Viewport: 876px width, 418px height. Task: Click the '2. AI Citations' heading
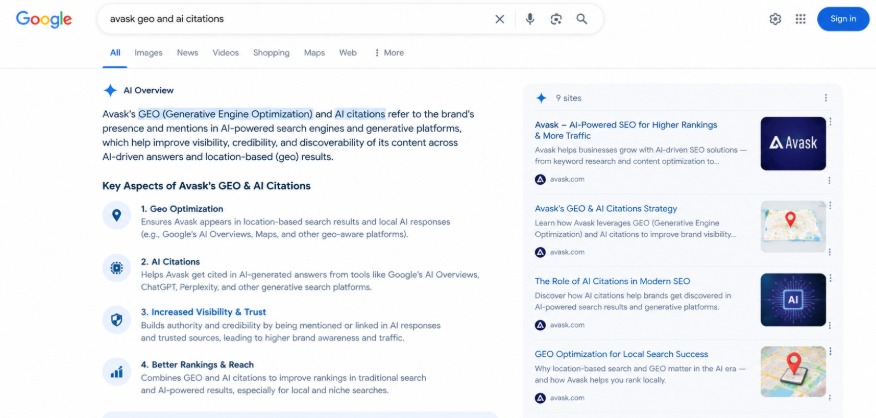pyautogui.click(x=170, y=262)
